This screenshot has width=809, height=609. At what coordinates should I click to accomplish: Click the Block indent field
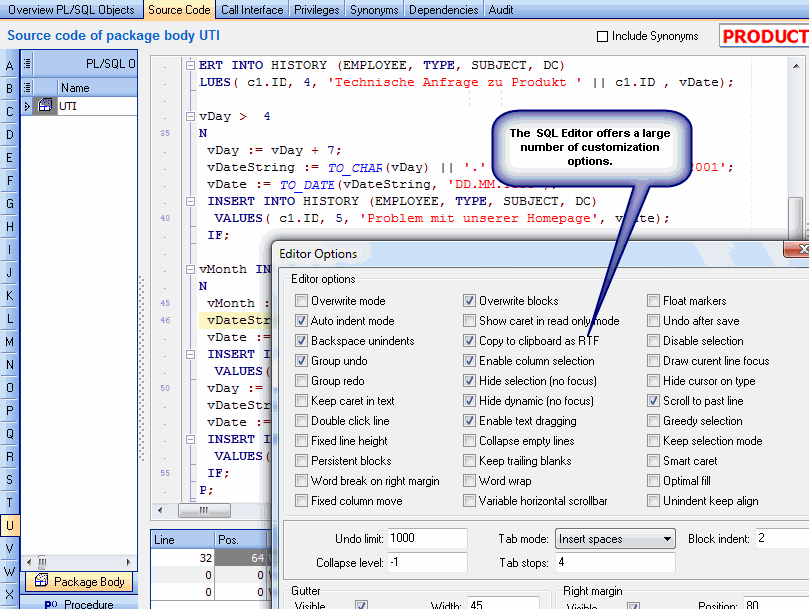782,538
